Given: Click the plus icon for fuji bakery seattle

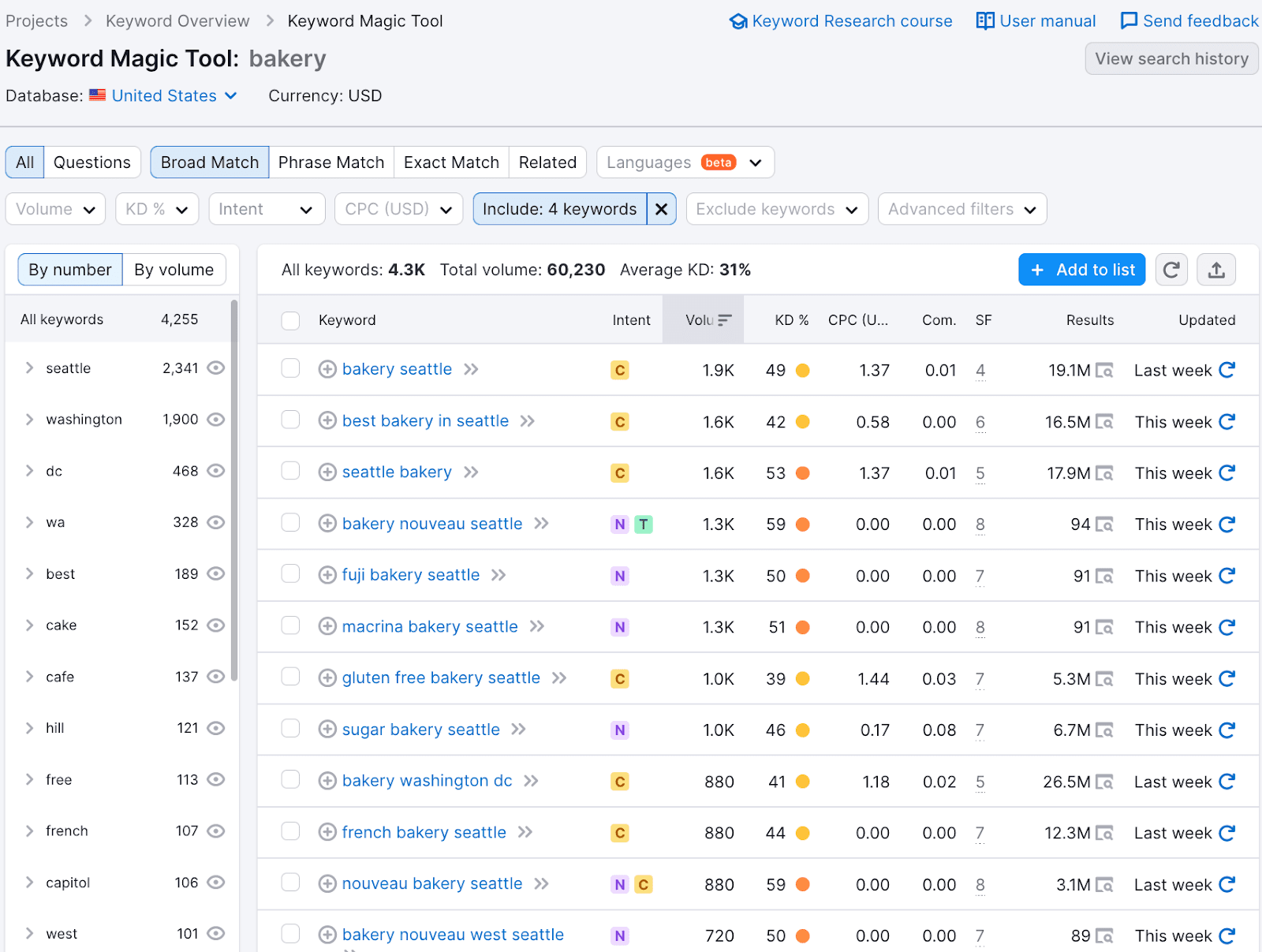Looking at the screenshot, I should [x=327, y=575].
